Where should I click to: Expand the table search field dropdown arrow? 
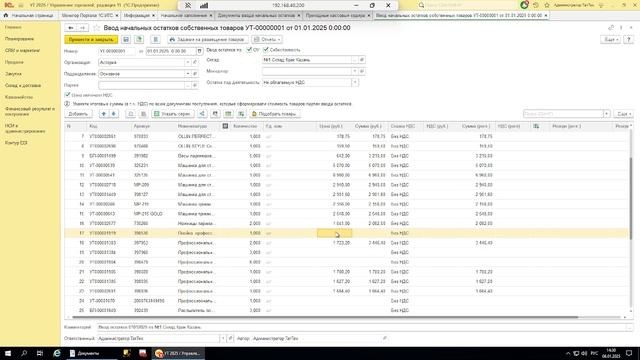point(607,114)
